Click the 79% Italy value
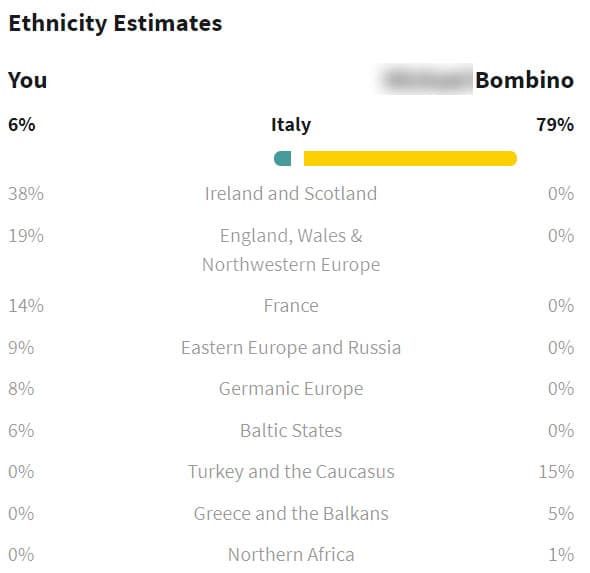The height and width of the screenshot is (573, 590). [555, 125]
